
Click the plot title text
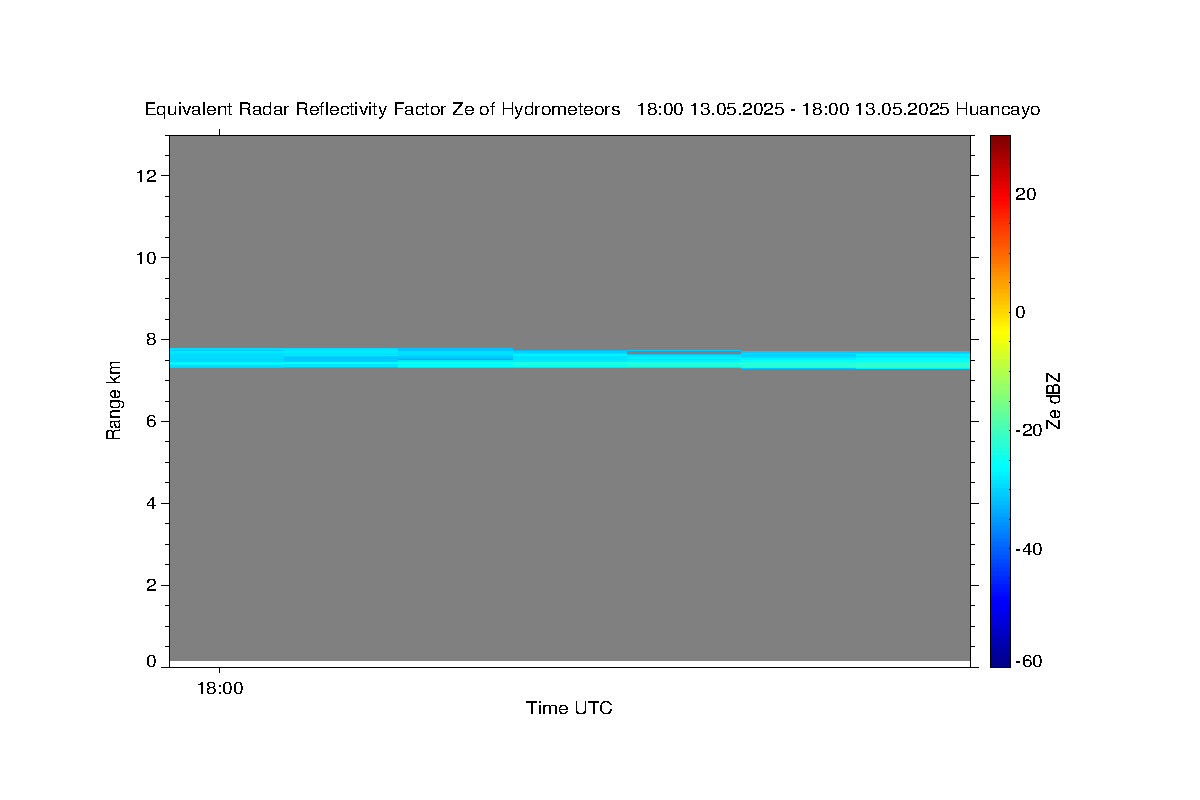click(x=592, y=110)
